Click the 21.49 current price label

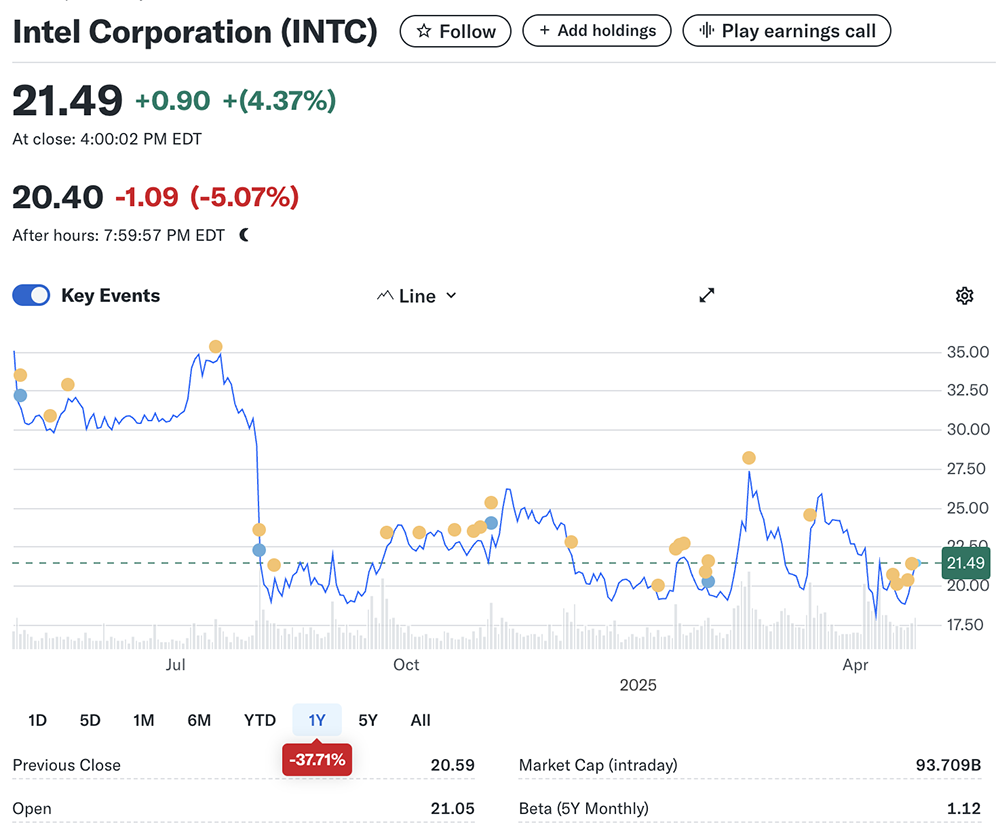[x=967, y=563]
